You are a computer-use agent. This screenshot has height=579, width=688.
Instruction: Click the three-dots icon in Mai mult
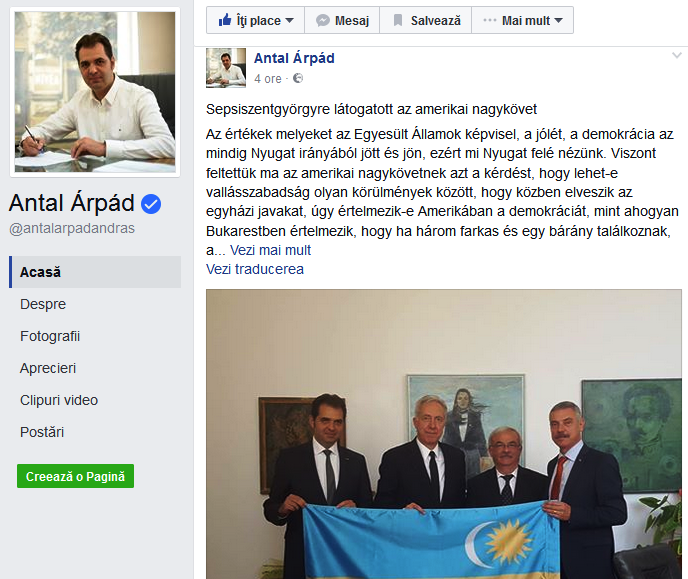click(x=490, y=20)
